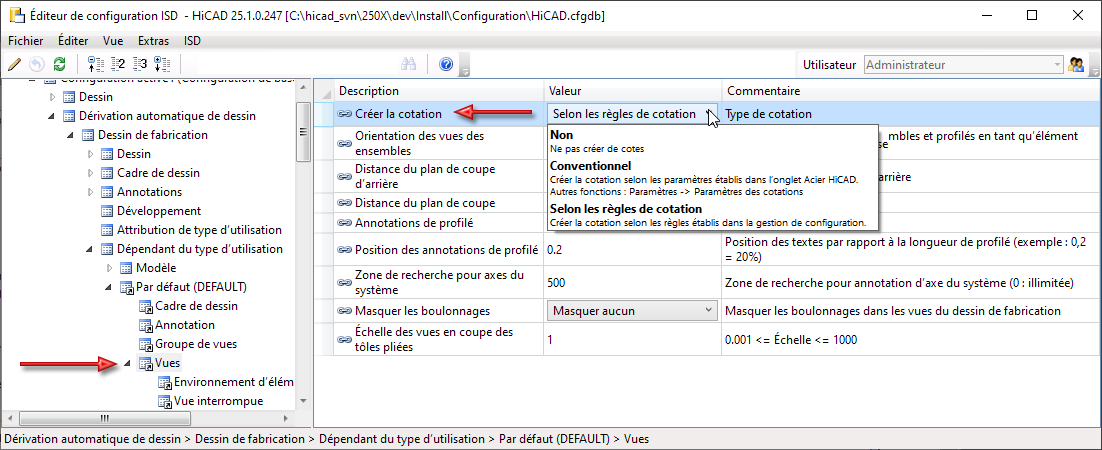Select the Vues tree item
1102x450 pixels.
[x=167, y=364]
